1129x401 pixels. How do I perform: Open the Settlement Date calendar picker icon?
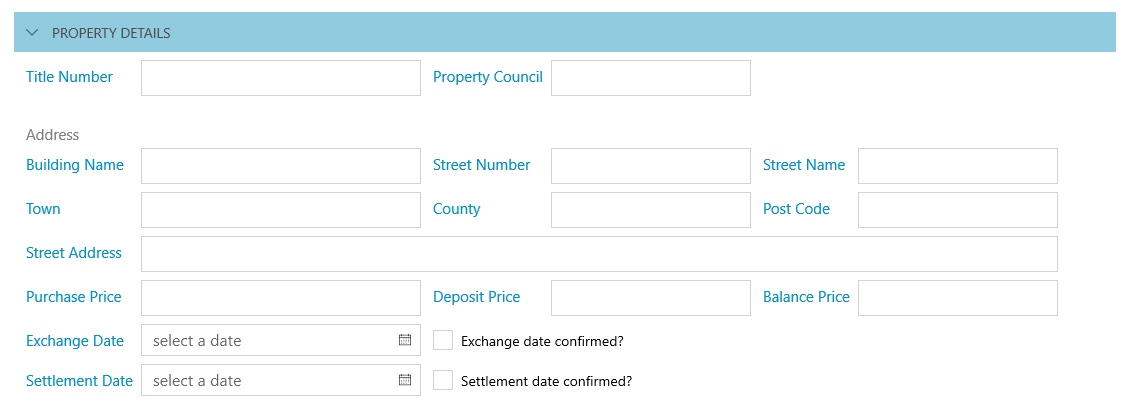[405, 380]
